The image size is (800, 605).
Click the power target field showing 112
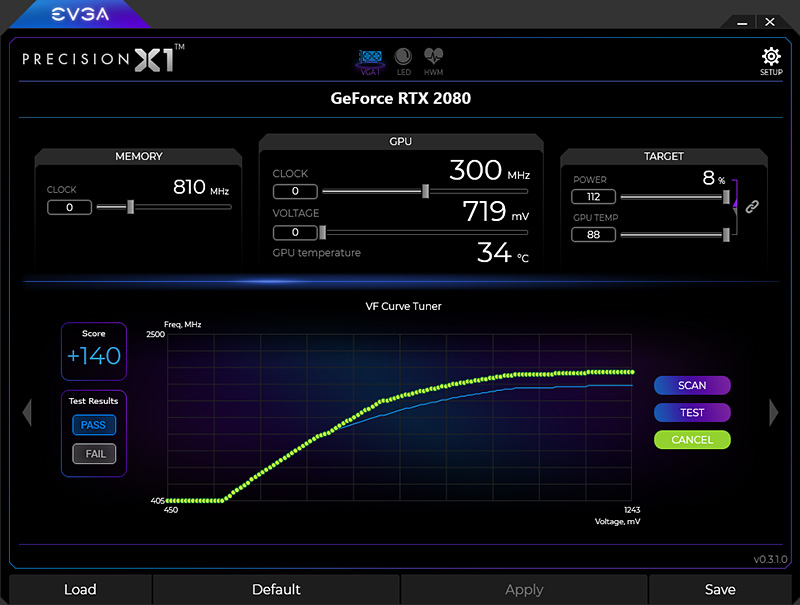coord(593,197)
